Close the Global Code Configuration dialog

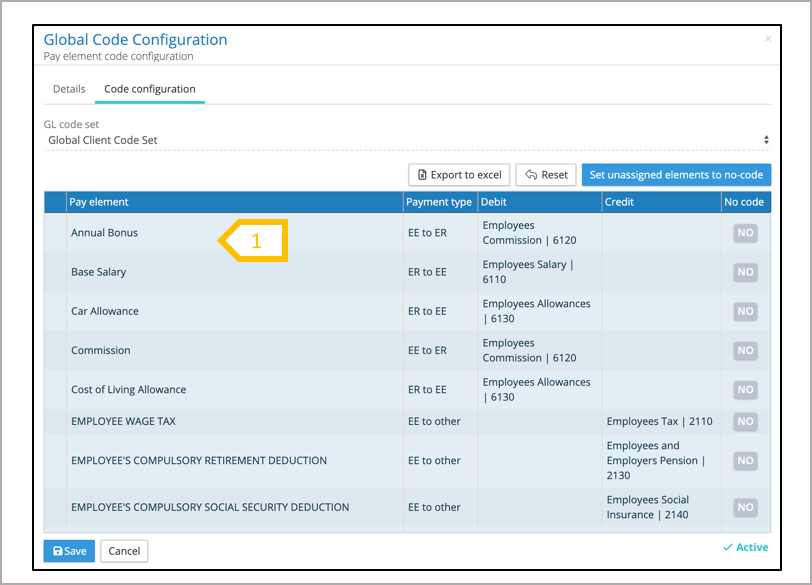click(768, 39)
